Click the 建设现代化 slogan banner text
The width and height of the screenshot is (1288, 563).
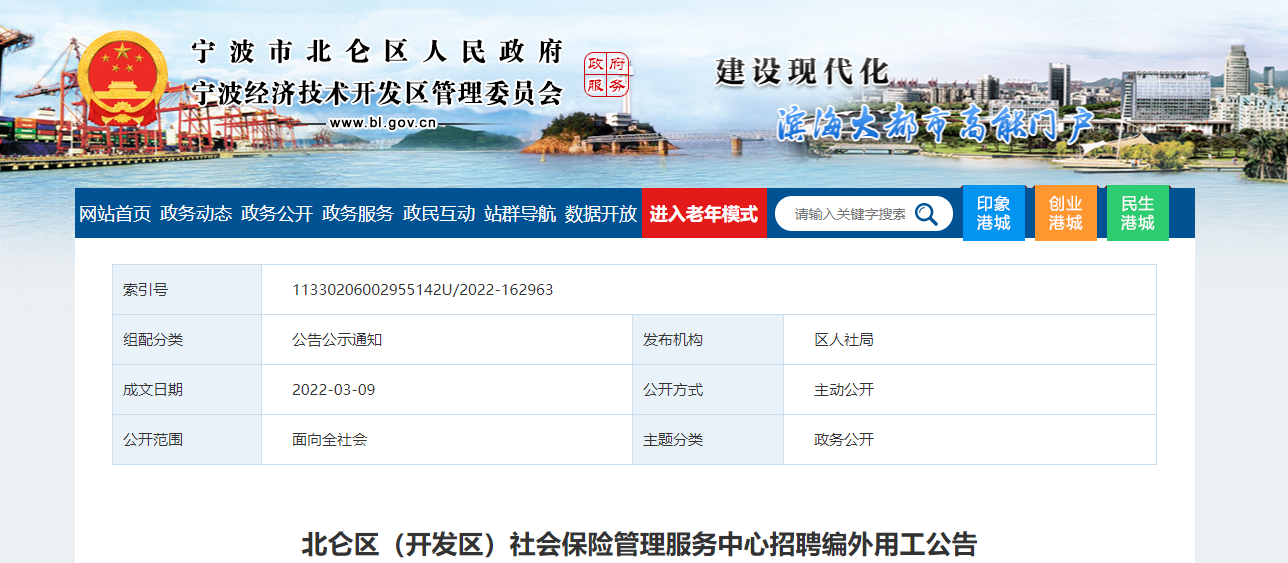click(802, 72)
